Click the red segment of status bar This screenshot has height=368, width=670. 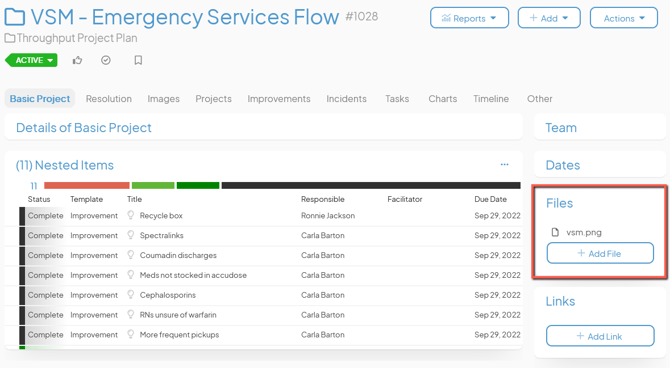87,185
